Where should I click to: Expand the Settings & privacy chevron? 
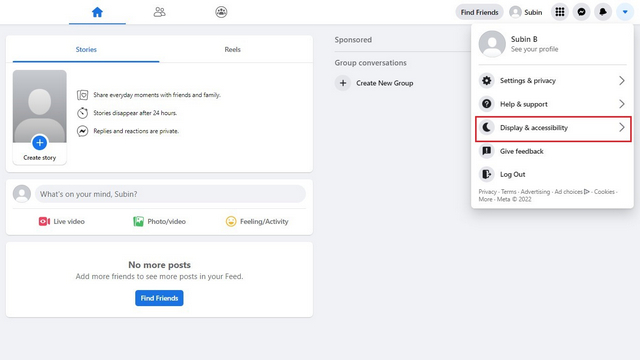coord(622,80)
